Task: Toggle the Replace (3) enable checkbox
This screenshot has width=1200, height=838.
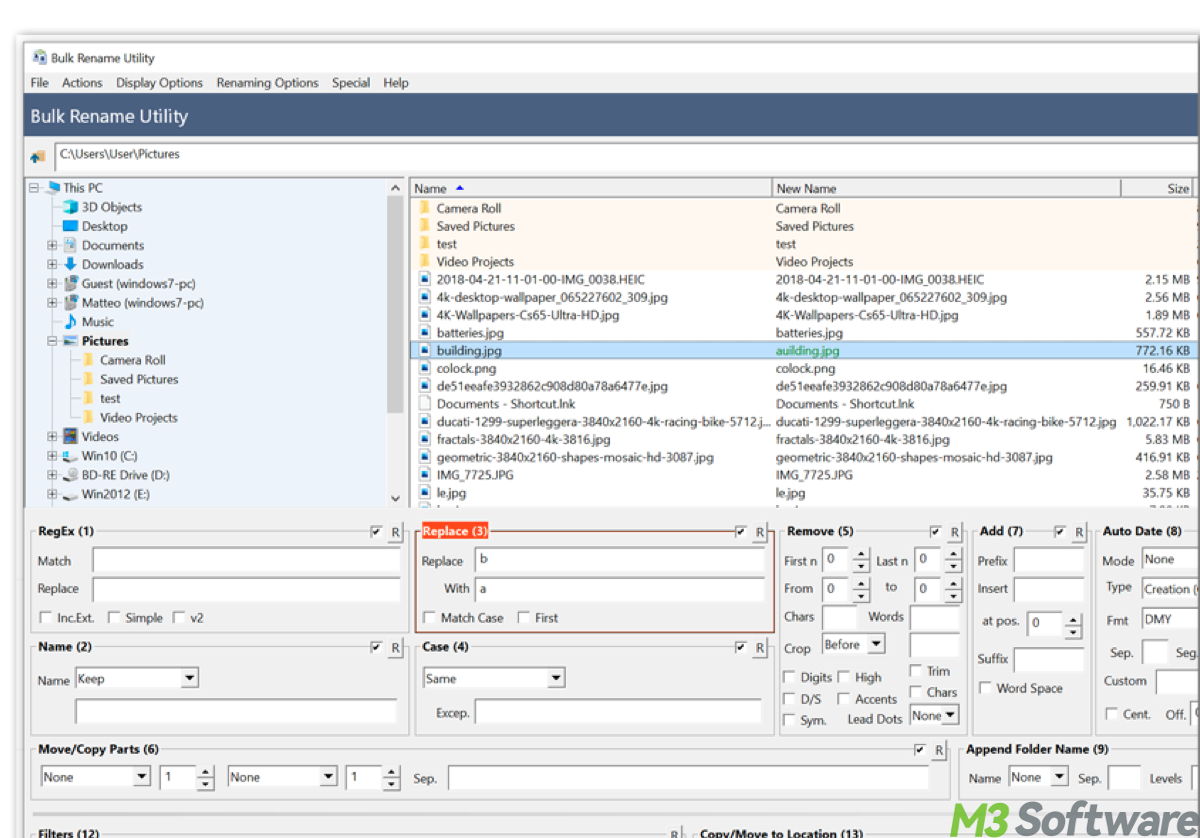Action: [x=741, y=532]
